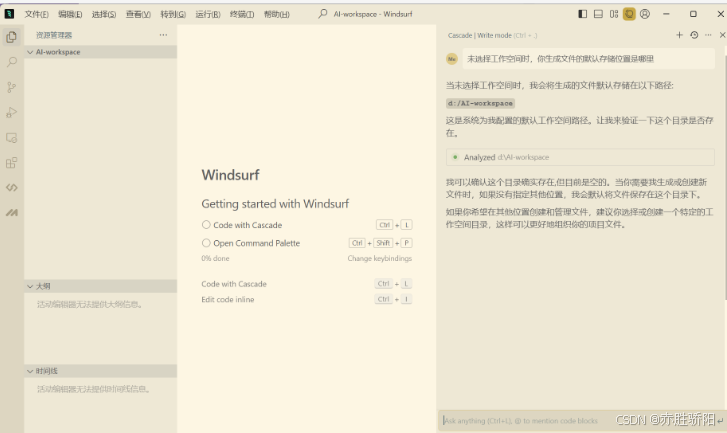Click the Code with Cascade shortcut row
Viewport: 727px width, 433px height.
(306, 284)
